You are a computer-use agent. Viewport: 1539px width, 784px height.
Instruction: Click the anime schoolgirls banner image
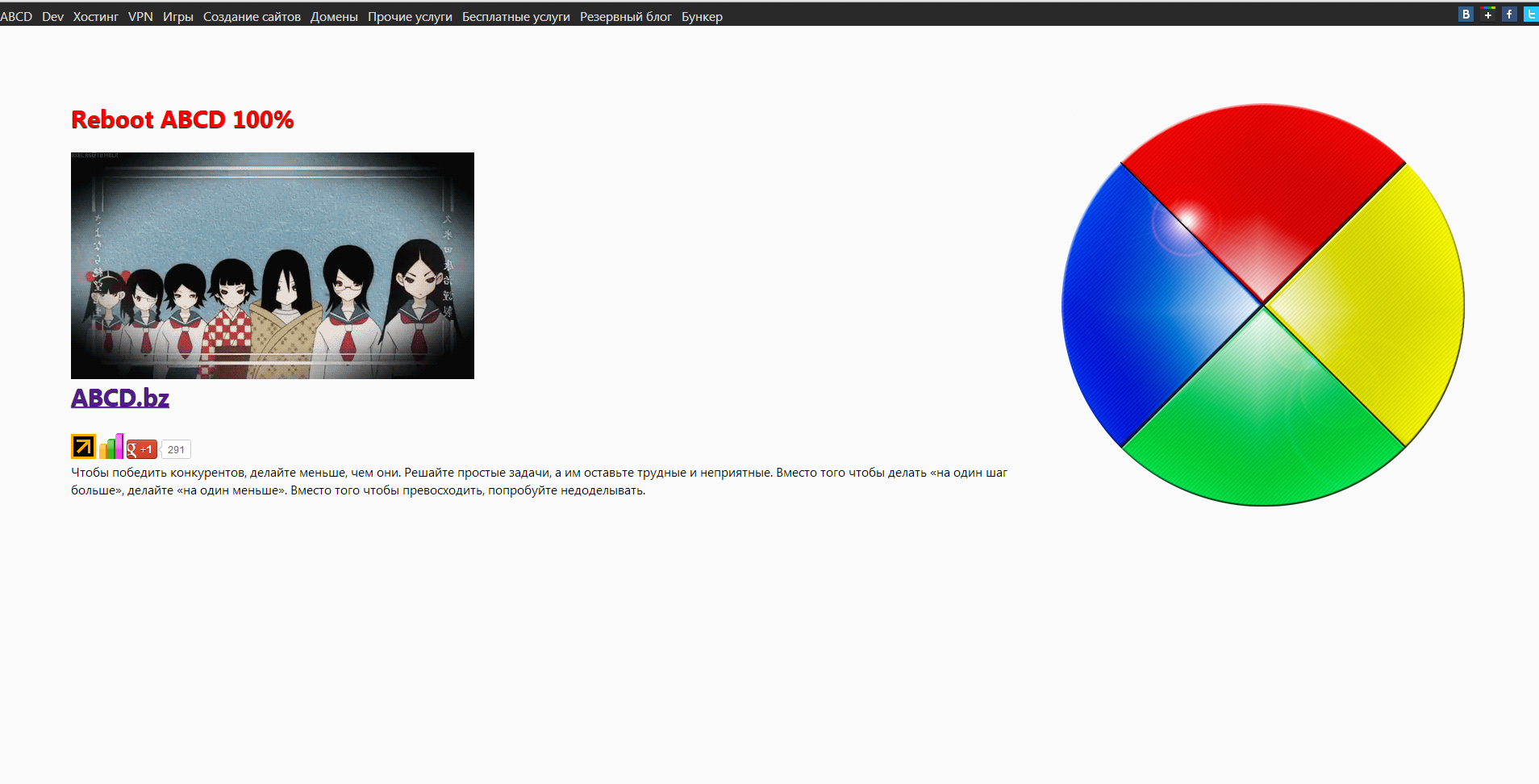(x=273, y=265)
